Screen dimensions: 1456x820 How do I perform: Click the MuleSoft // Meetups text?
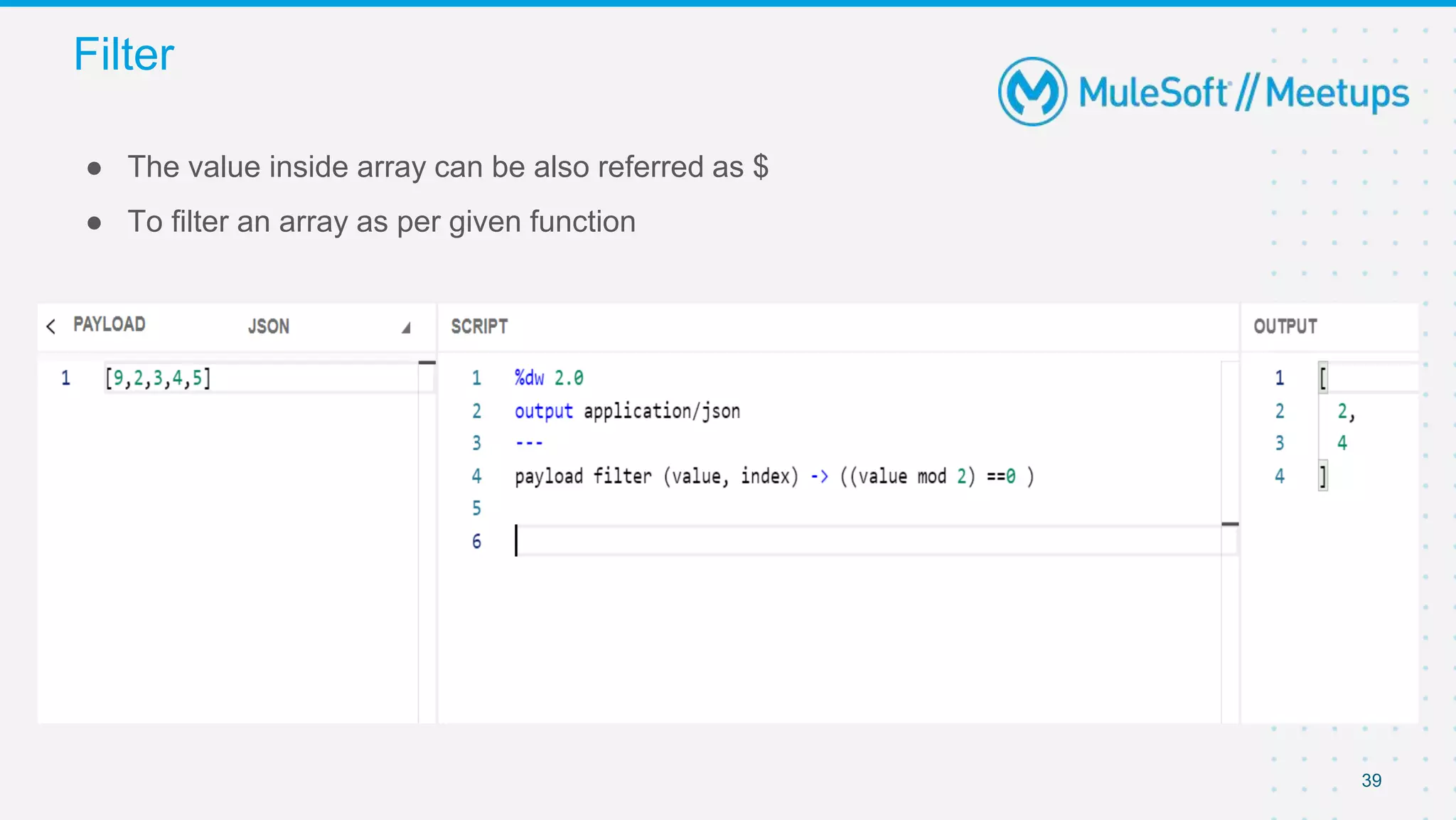pos(1243,92)
